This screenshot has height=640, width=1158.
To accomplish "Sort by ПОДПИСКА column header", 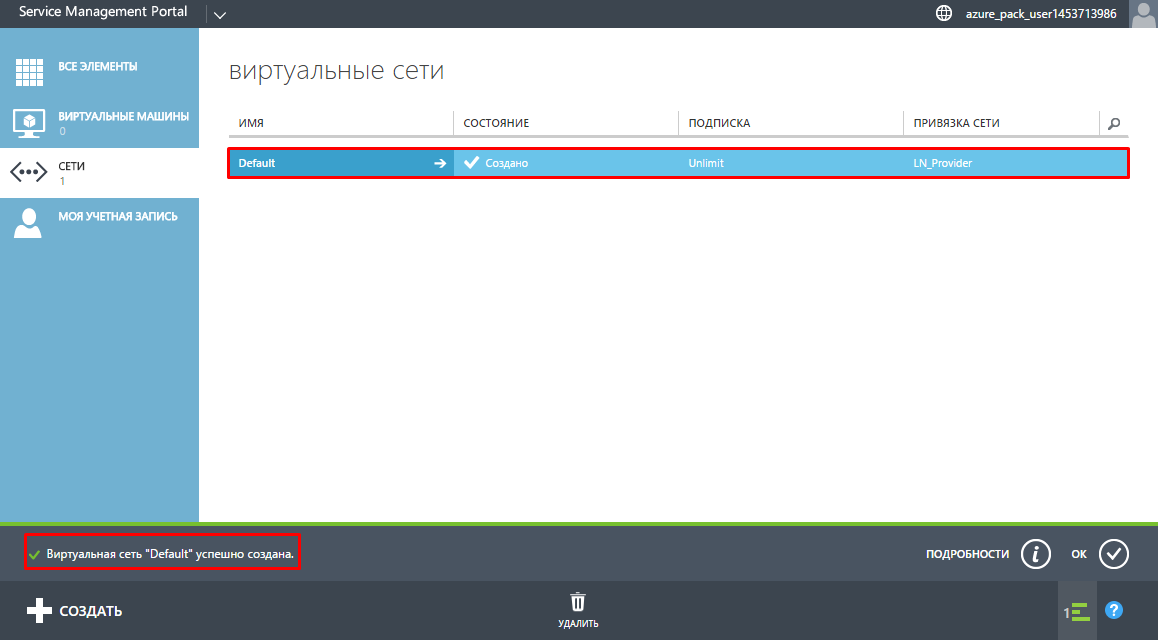I will (719, 123).
